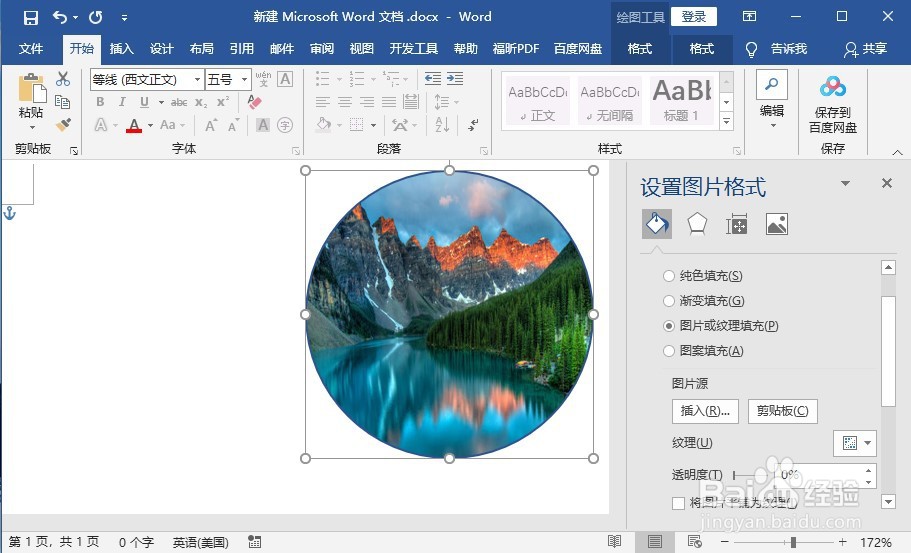Apply subscript formatting
The height and width of the screenshot is (553, 911).
(200, 103)
